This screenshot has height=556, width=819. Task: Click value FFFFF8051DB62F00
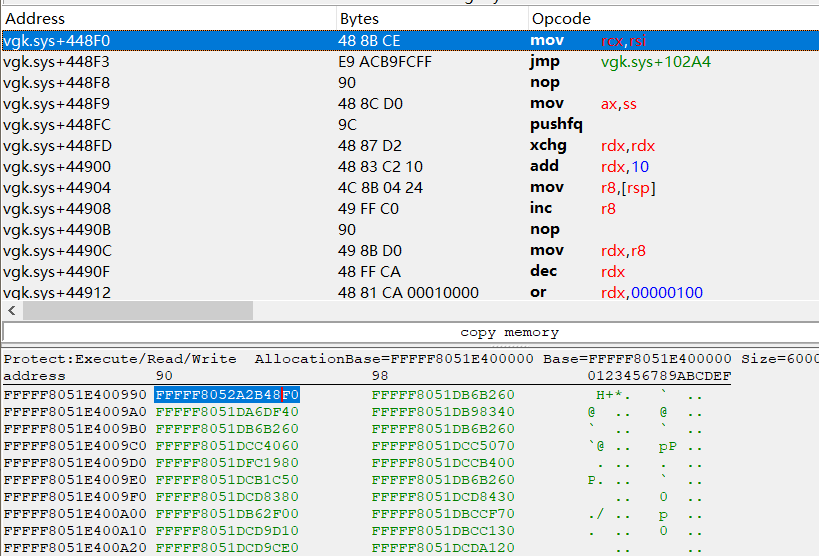pyautogui.click(x=227, y=514)
